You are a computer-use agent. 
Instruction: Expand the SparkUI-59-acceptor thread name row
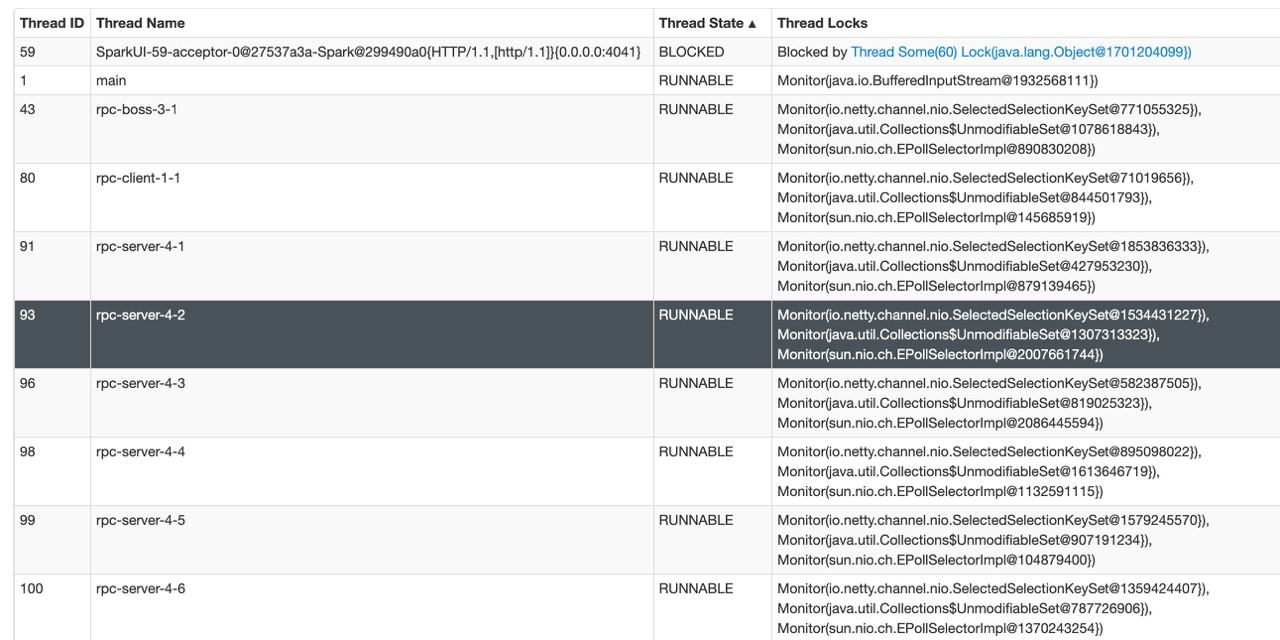tap(368, 52)
